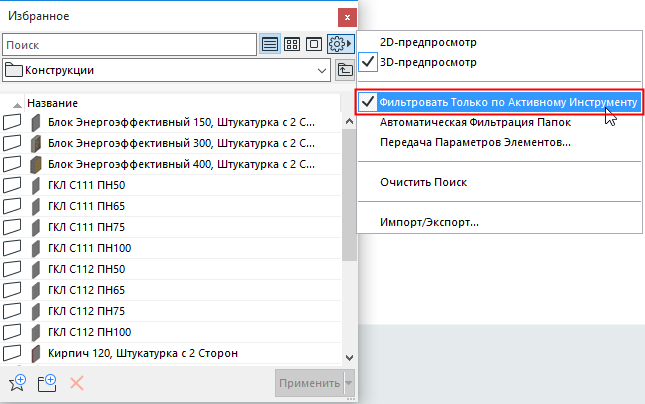This screenshot has height=404, width=645.
Task: Click in the Поиск search field
Action: point(130,44)
